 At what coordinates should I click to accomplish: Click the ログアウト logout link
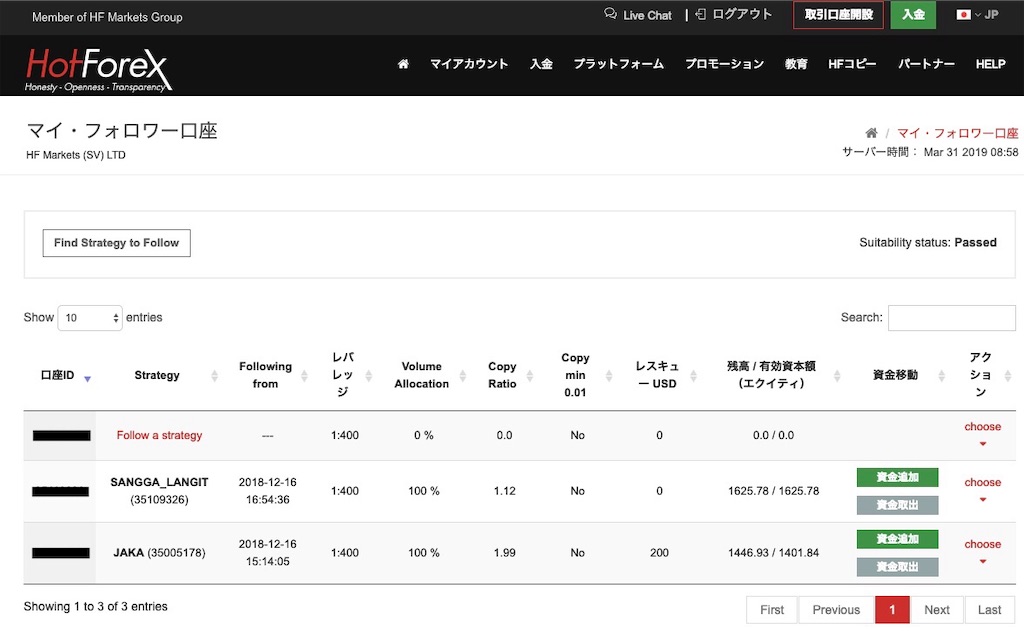(734, 14)
